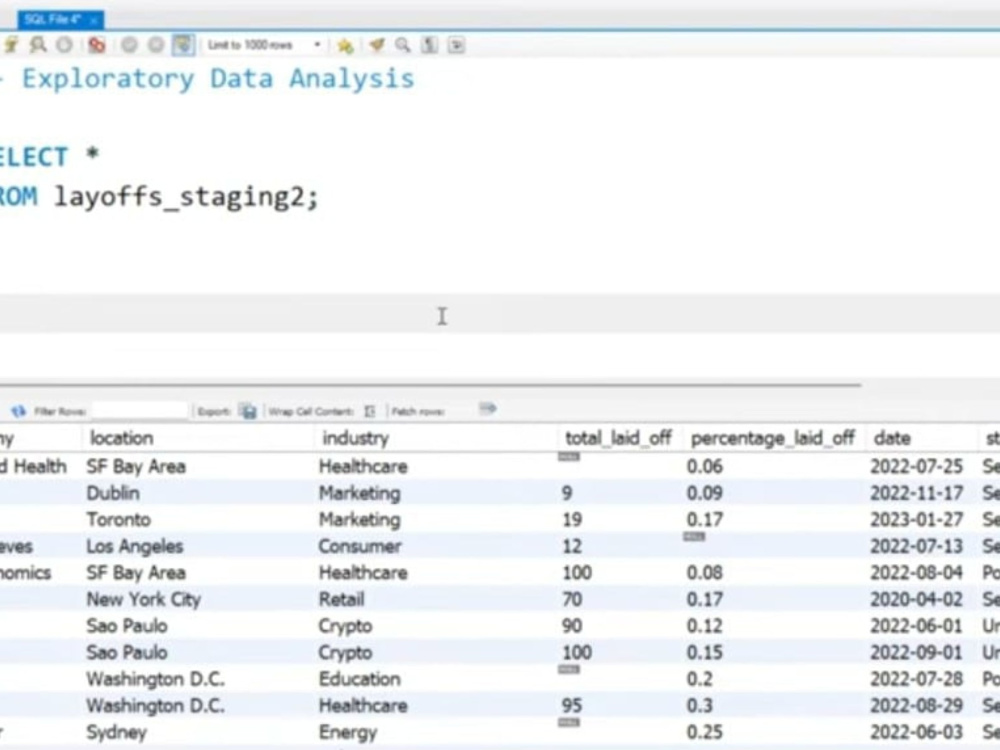The width and height of the screenshot is (1000, 750).
Task: Select the date cell '2022-07-25'
Action: click(x=916, y=467)
